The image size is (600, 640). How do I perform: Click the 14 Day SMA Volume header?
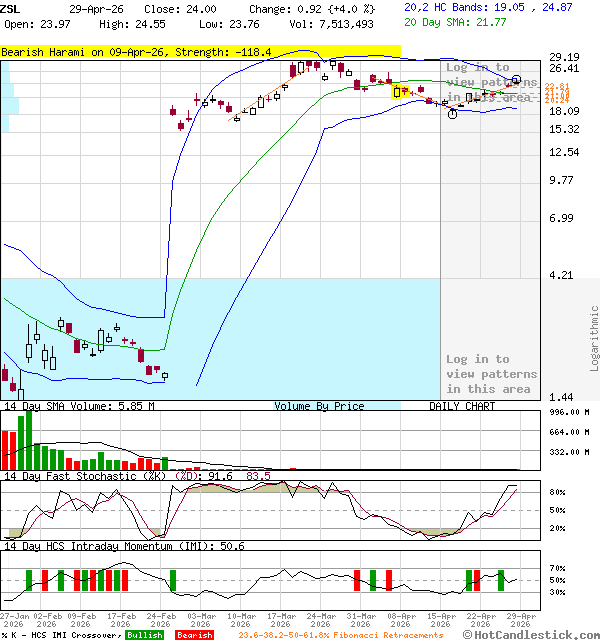78,406
